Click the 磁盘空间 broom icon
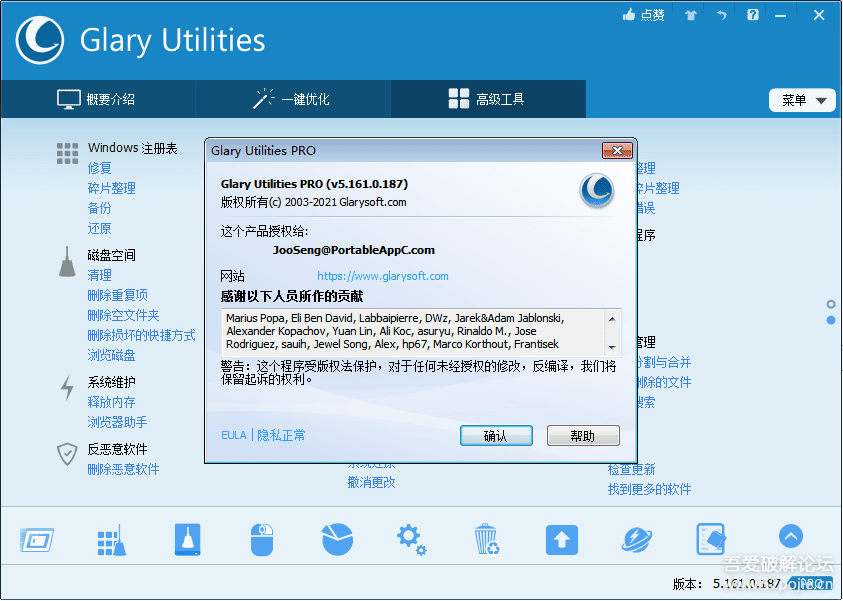 click(x=67, y=262)
